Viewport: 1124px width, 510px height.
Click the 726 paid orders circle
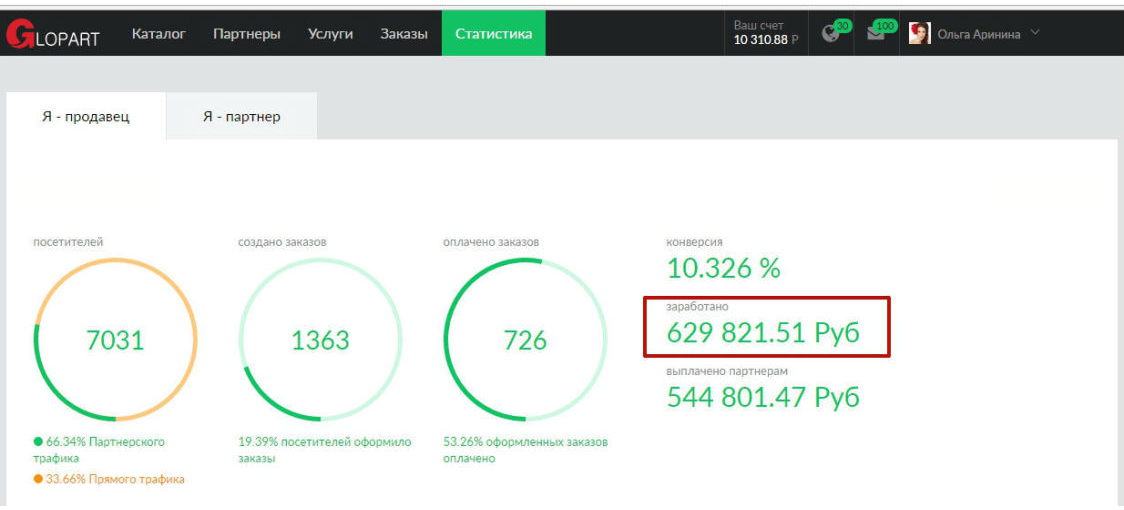pyautogui.click(x=525, y=340)
